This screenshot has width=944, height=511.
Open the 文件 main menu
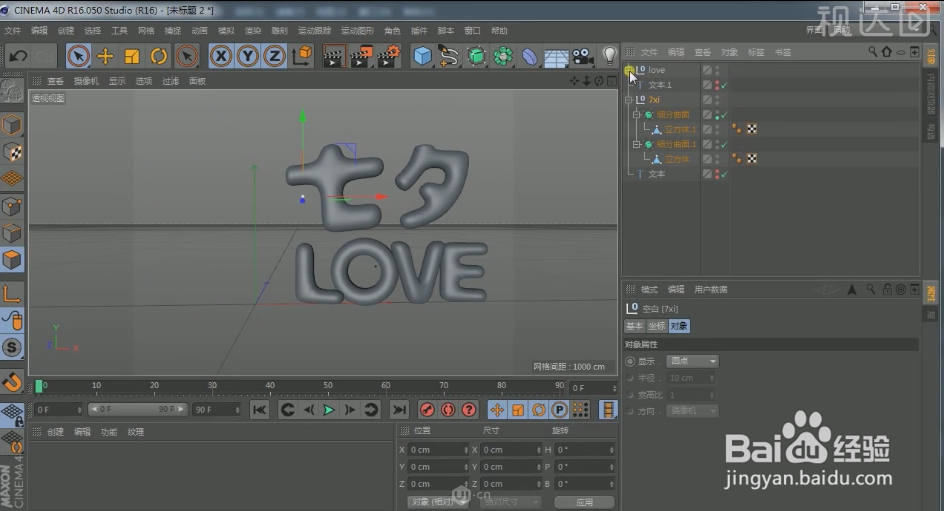click(13, 31)
